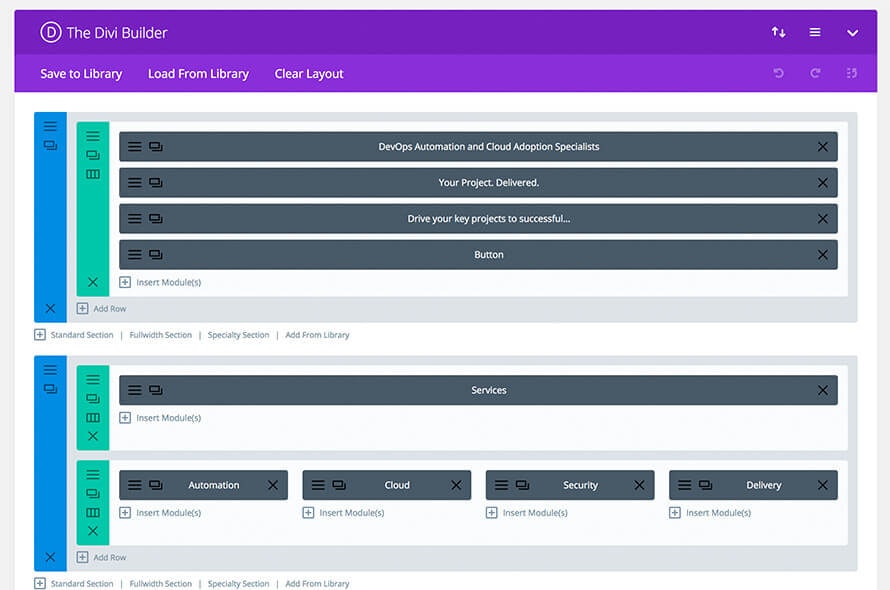Open settings of Button module
This screenshot has width=890, height=590.
tap(135, 254)
